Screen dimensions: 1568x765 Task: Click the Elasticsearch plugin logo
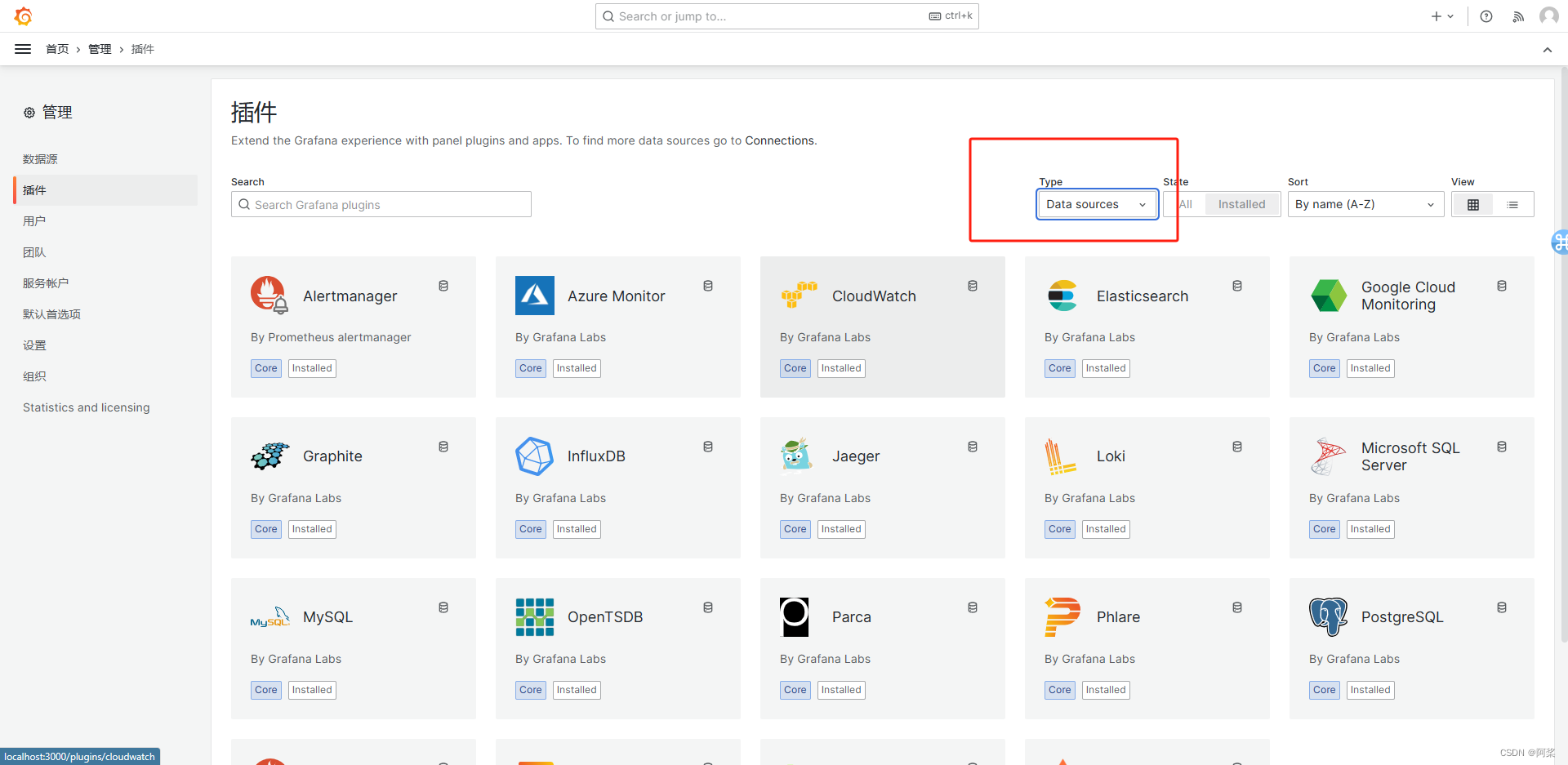click(x=1062, y=296)
